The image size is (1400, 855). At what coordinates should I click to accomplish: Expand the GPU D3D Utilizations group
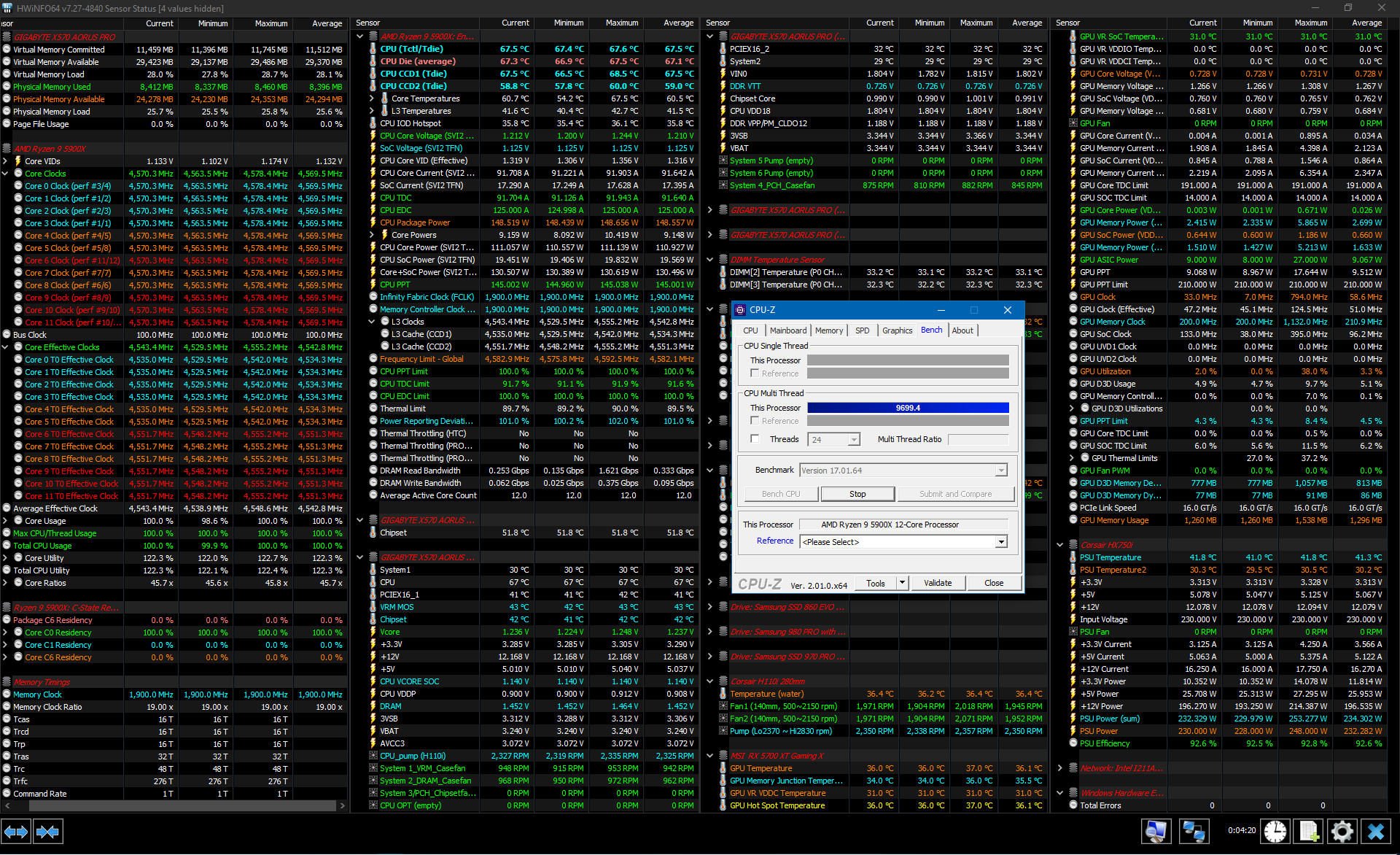(x=1072, y=409)
